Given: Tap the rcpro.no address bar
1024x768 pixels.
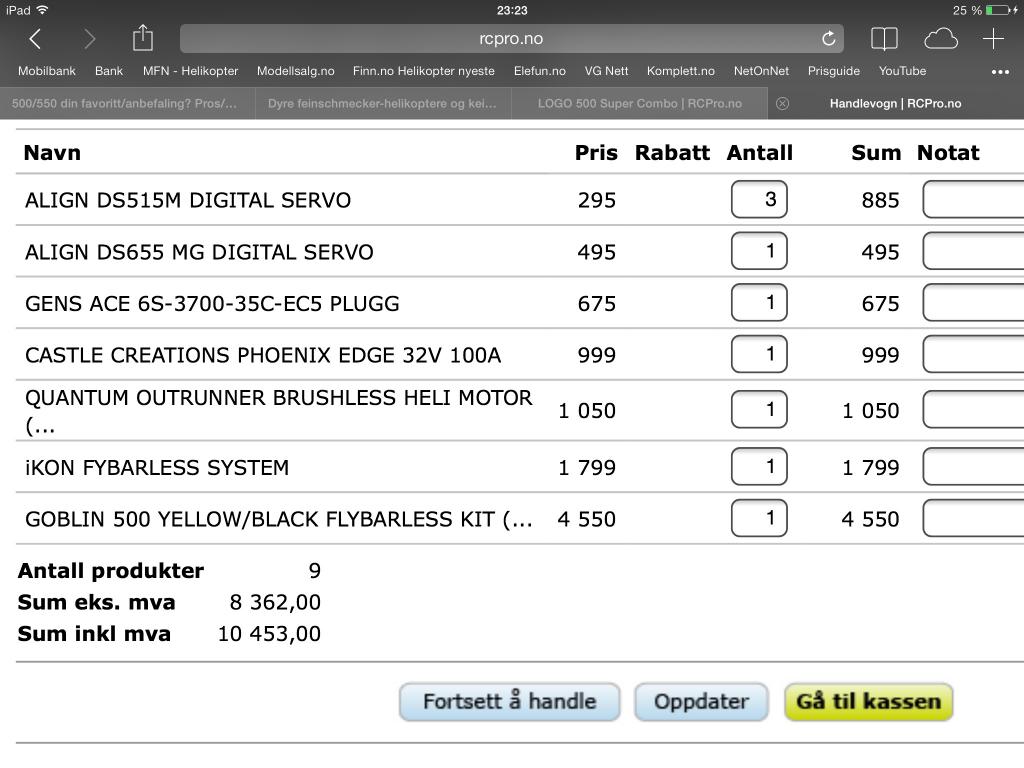Looking at the screenshot, I should [510, 39].
